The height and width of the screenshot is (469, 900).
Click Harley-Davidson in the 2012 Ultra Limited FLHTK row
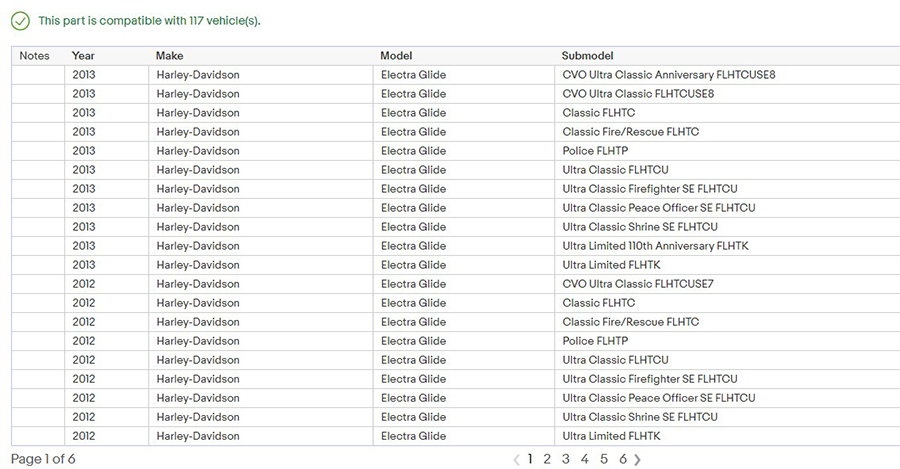(x=198, y=436)
